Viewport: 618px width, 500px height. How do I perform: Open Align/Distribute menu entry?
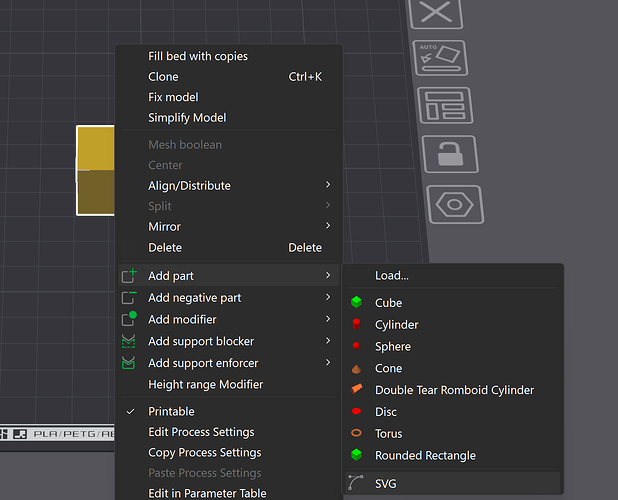pos(189,186)
